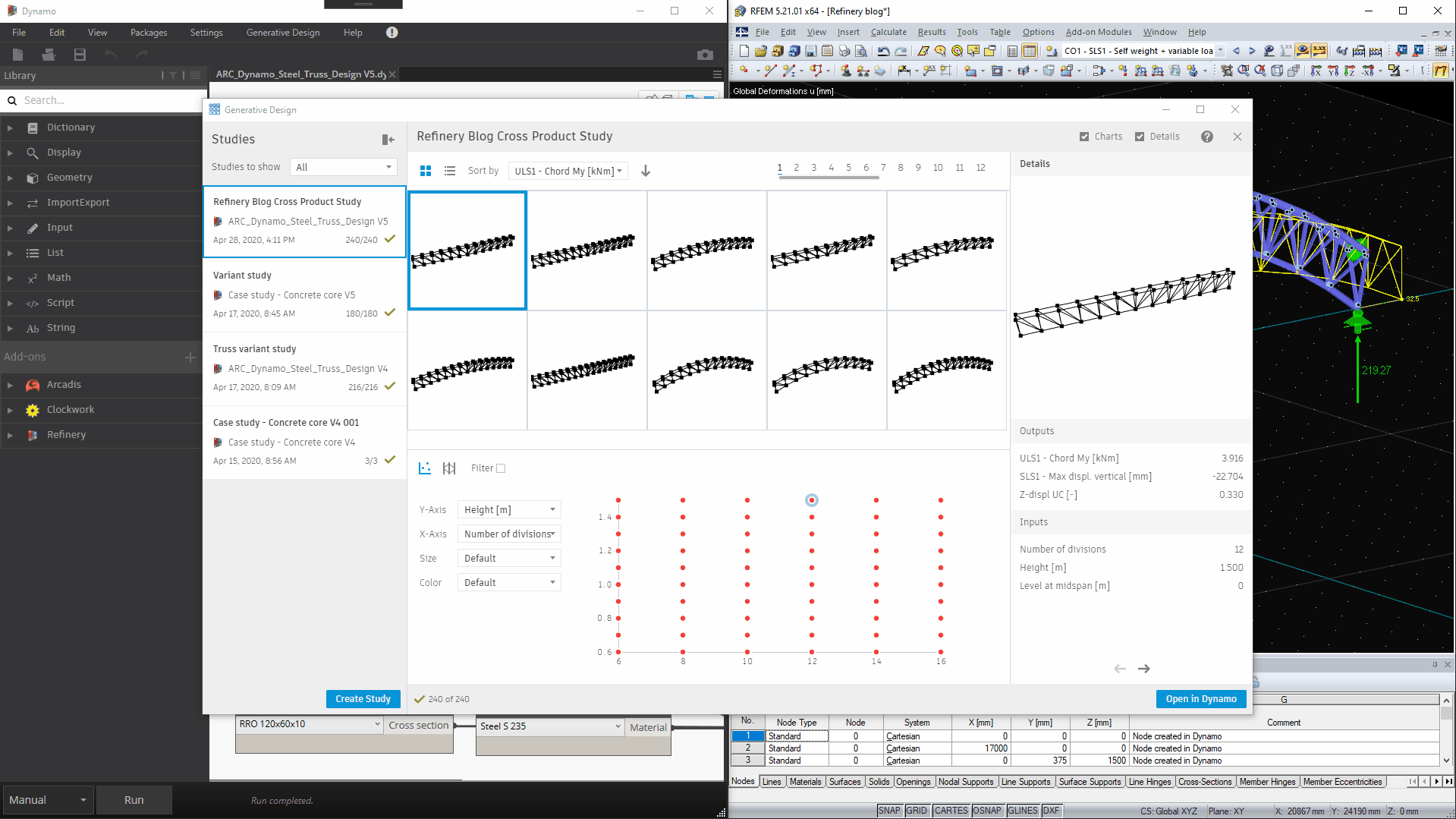This screenshot has width=1456, height=819.
Task: Enable the Filter checkbox
Action: pyautogui.click(x=501, y=468)
